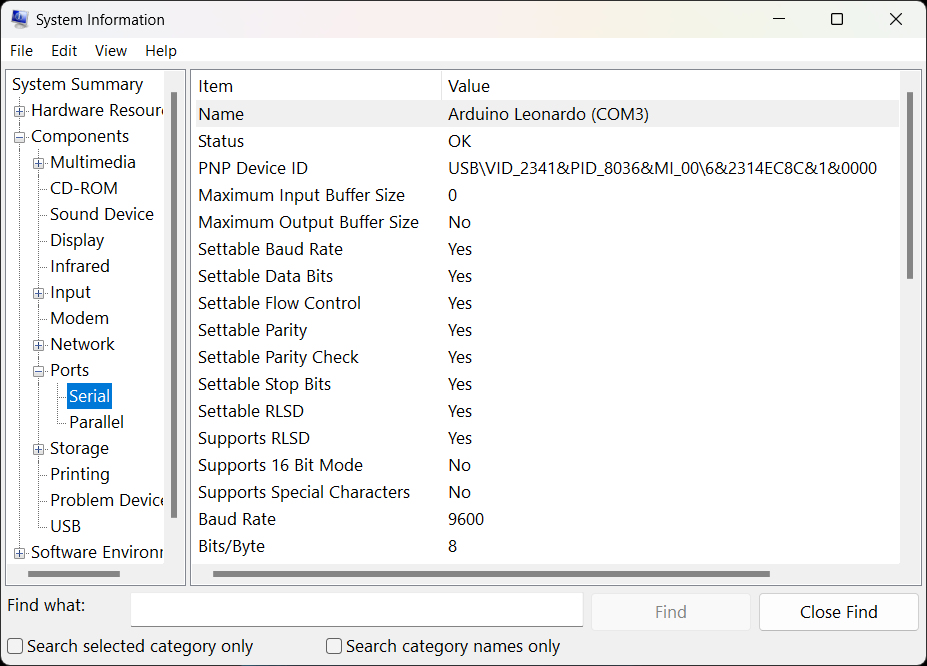Maximize the System Information window
Screen dimensions: 927x666
(837, 19)
